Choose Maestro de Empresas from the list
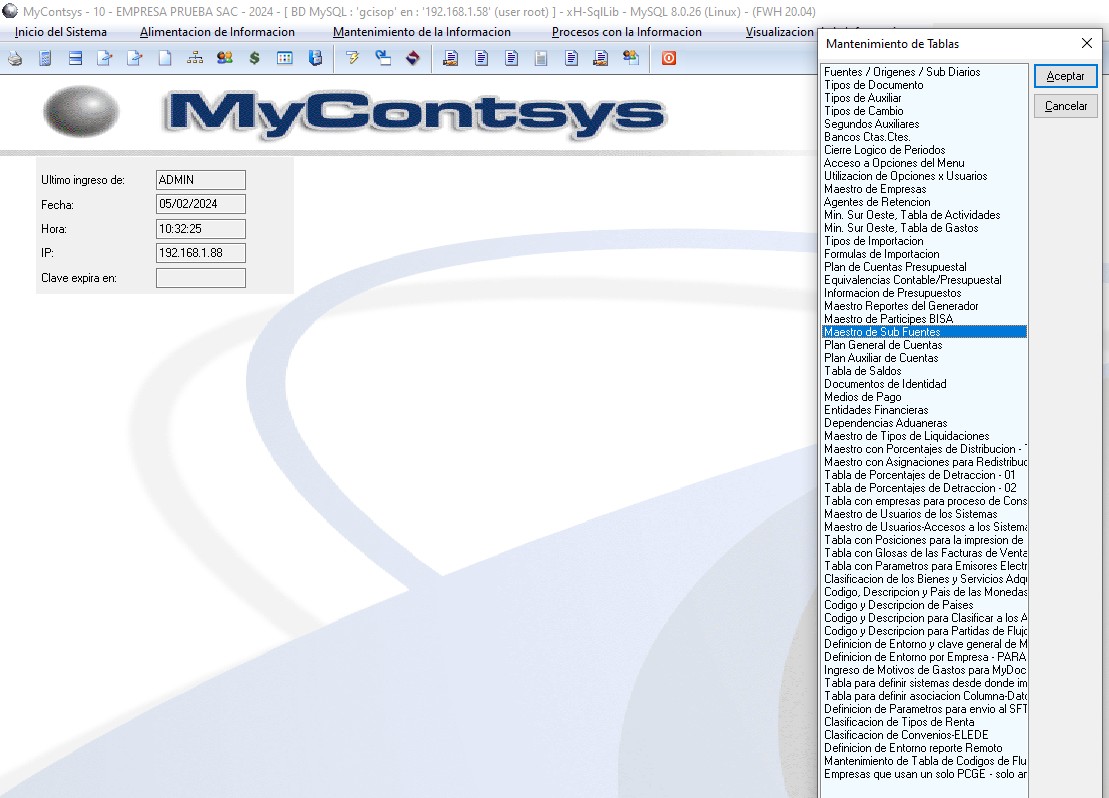This screenshot has height=798, width=1109. pos(875,189)
